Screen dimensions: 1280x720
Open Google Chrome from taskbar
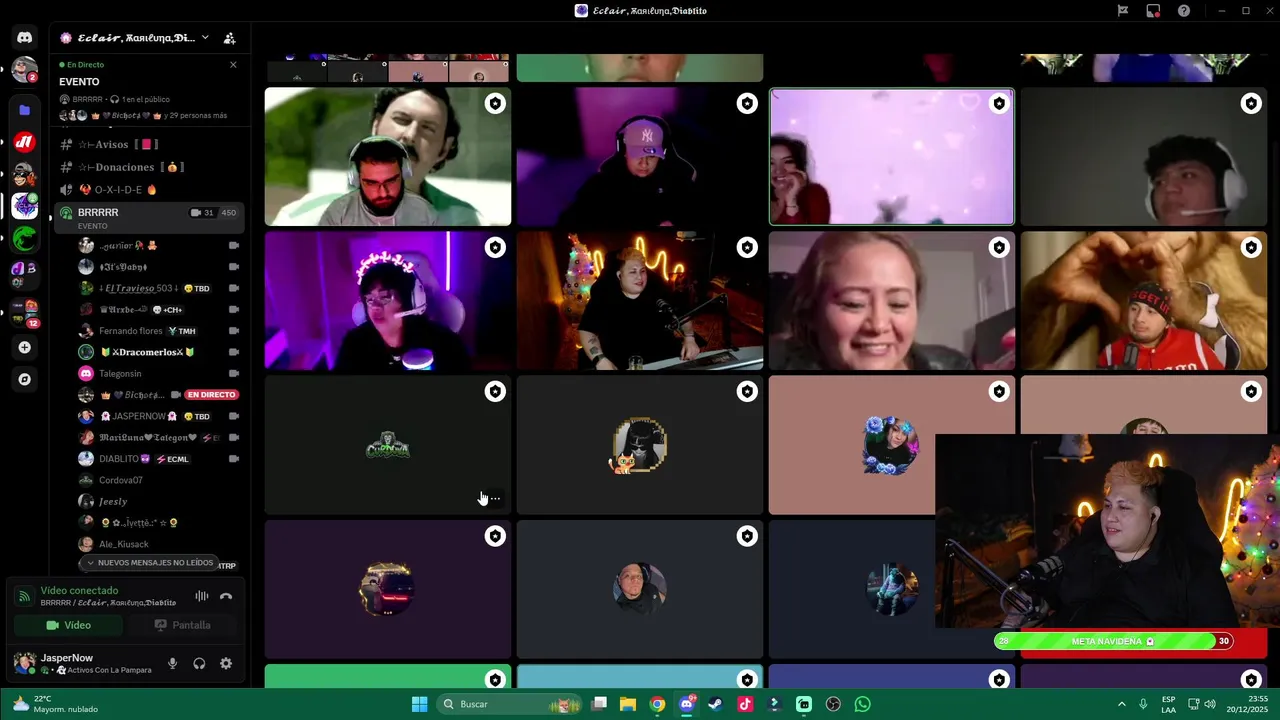657,704
